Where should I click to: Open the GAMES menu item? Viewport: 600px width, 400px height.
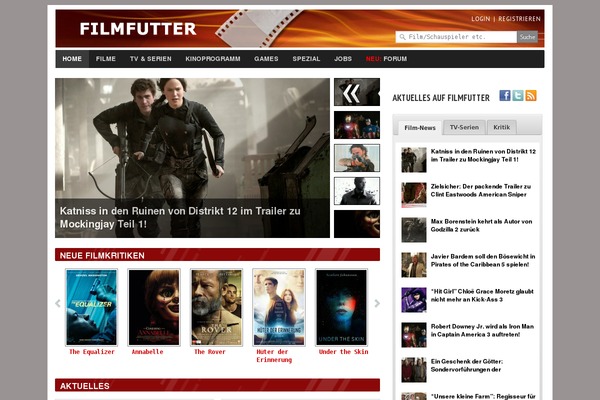[266, 59]
